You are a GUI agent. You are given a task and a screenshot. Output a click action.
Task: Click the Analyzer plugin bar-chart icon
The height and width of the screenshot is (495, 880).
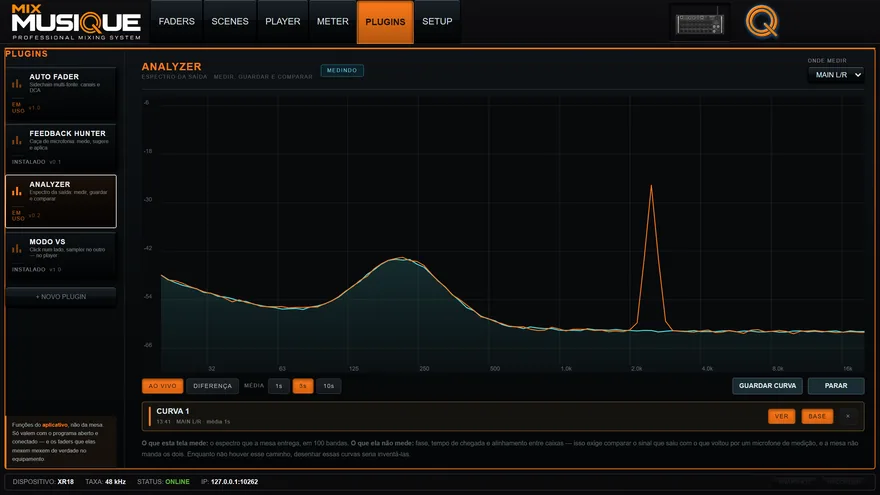pyautogui.click(x=17, y=191)
